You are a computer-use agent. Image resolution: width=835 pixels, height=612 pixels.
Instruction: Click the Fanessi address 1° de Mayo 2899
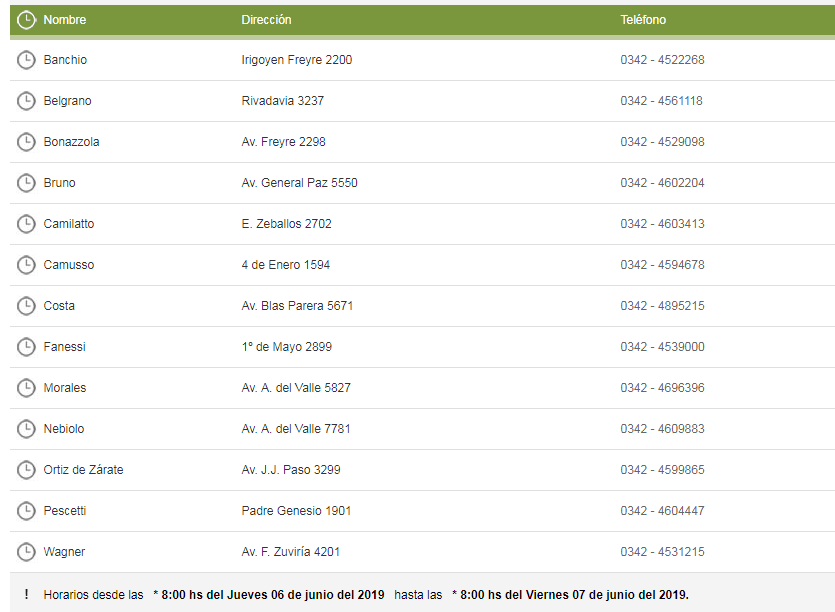pos(287,347)
